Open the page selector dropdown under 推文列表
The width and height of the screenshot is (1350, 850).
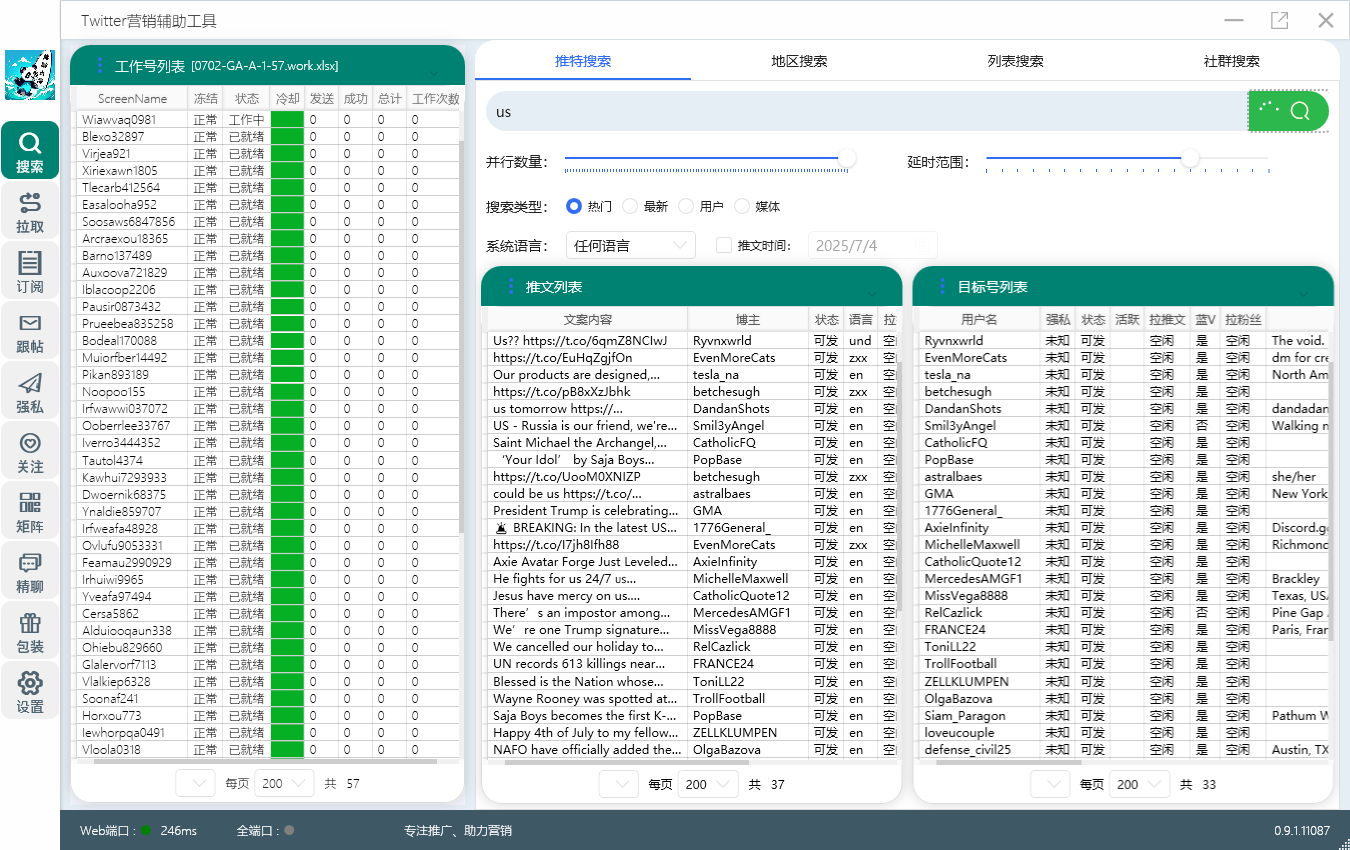coord(618,785)
